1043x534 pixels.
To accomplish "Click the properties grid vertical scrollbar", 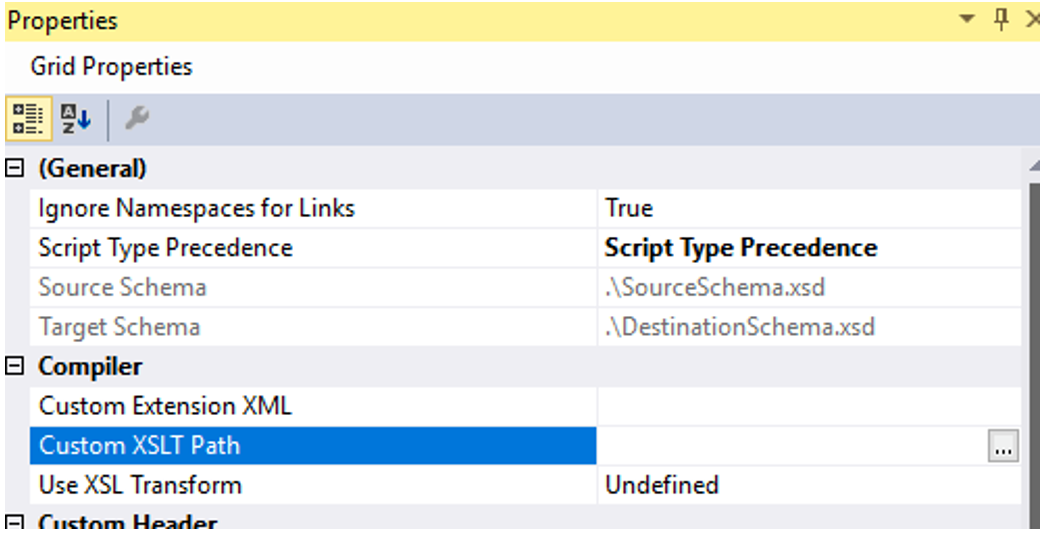I will point(1034,350).
